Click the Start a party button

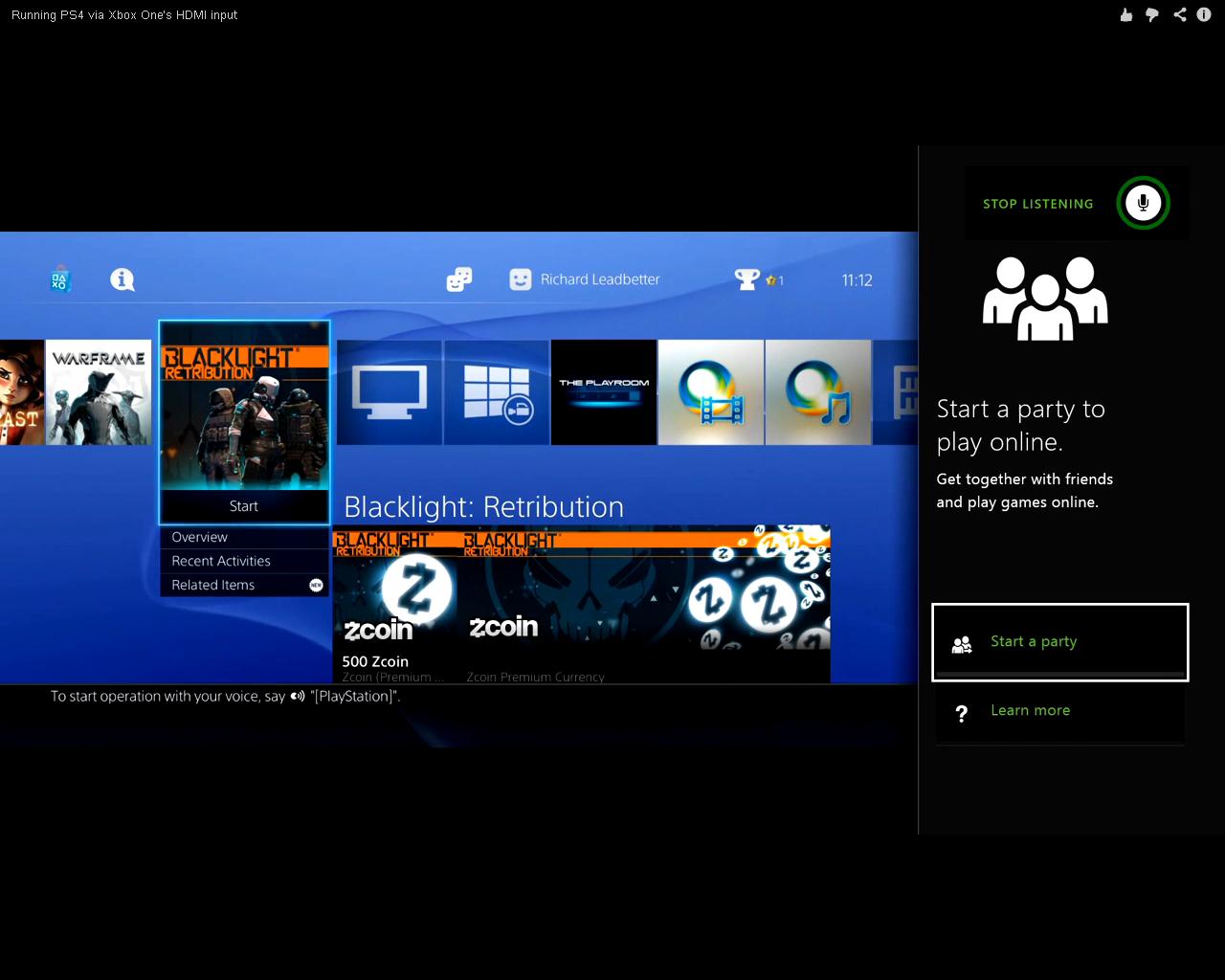pos(1059,642)
